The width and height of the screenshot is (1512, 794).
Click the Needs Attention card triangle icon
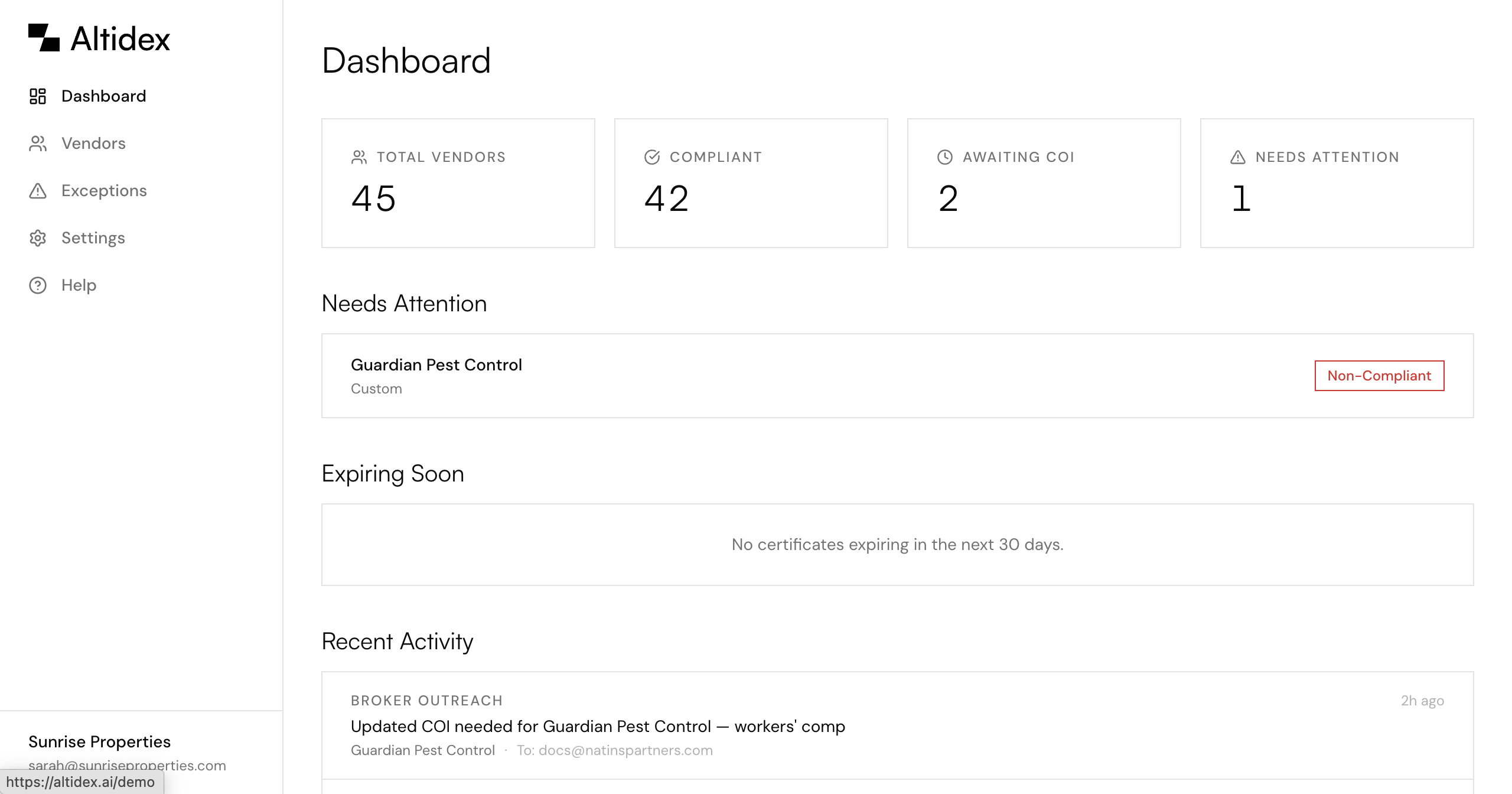(1238, 157)
